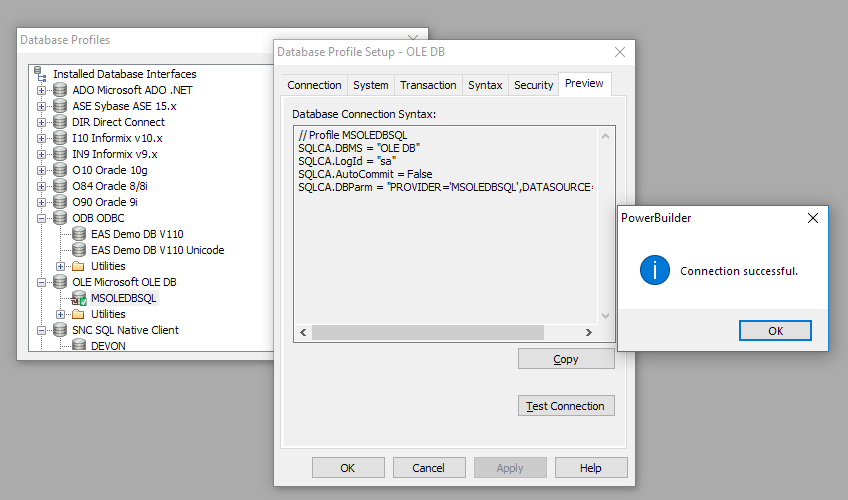Collapse the ODB ODBC tree node
The image size is (848, 500).
pyautogui.click(x=42, y=218)
